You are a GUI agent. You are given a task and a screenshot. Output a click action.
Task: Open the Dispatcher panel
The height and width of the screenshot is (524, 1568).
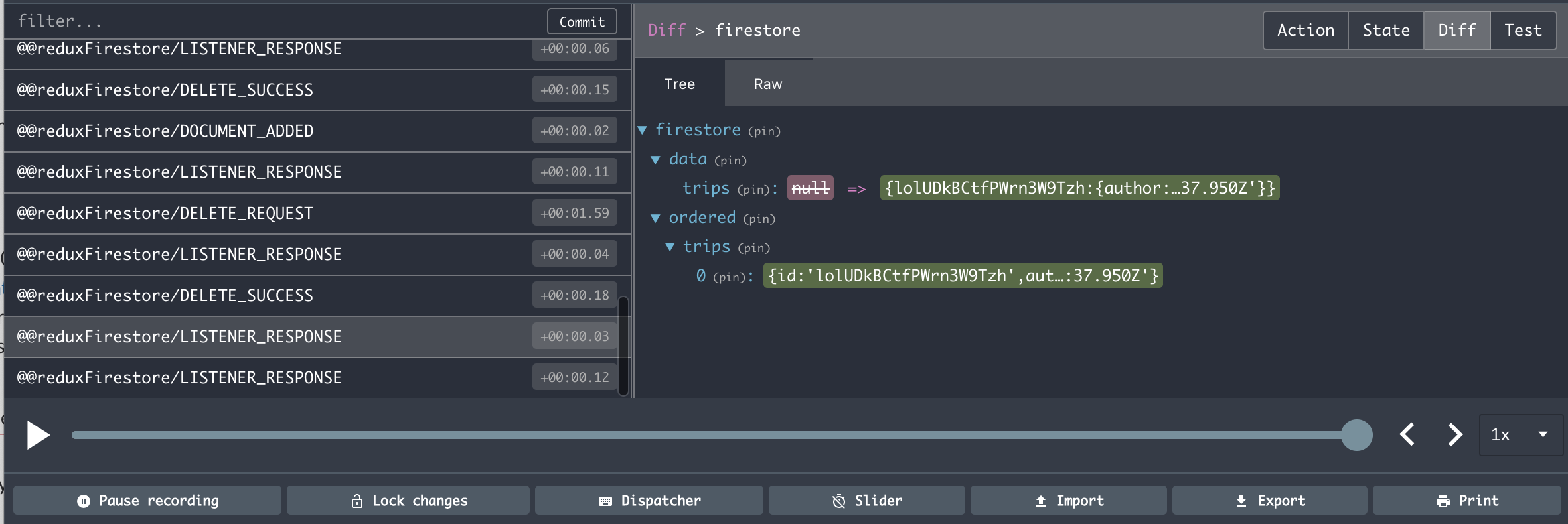click(649, 501)
